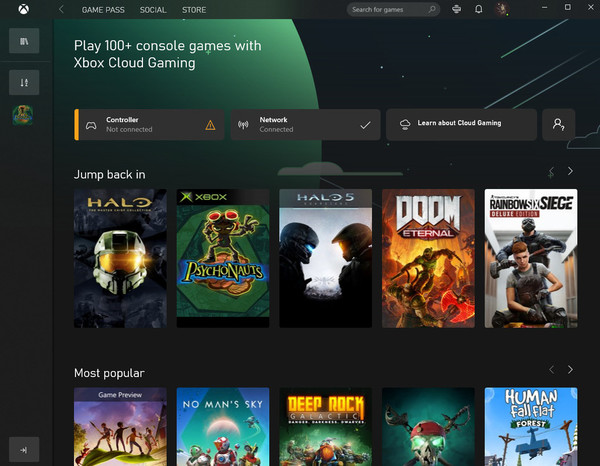Open the Psychonauts game tile

(223, 258)
